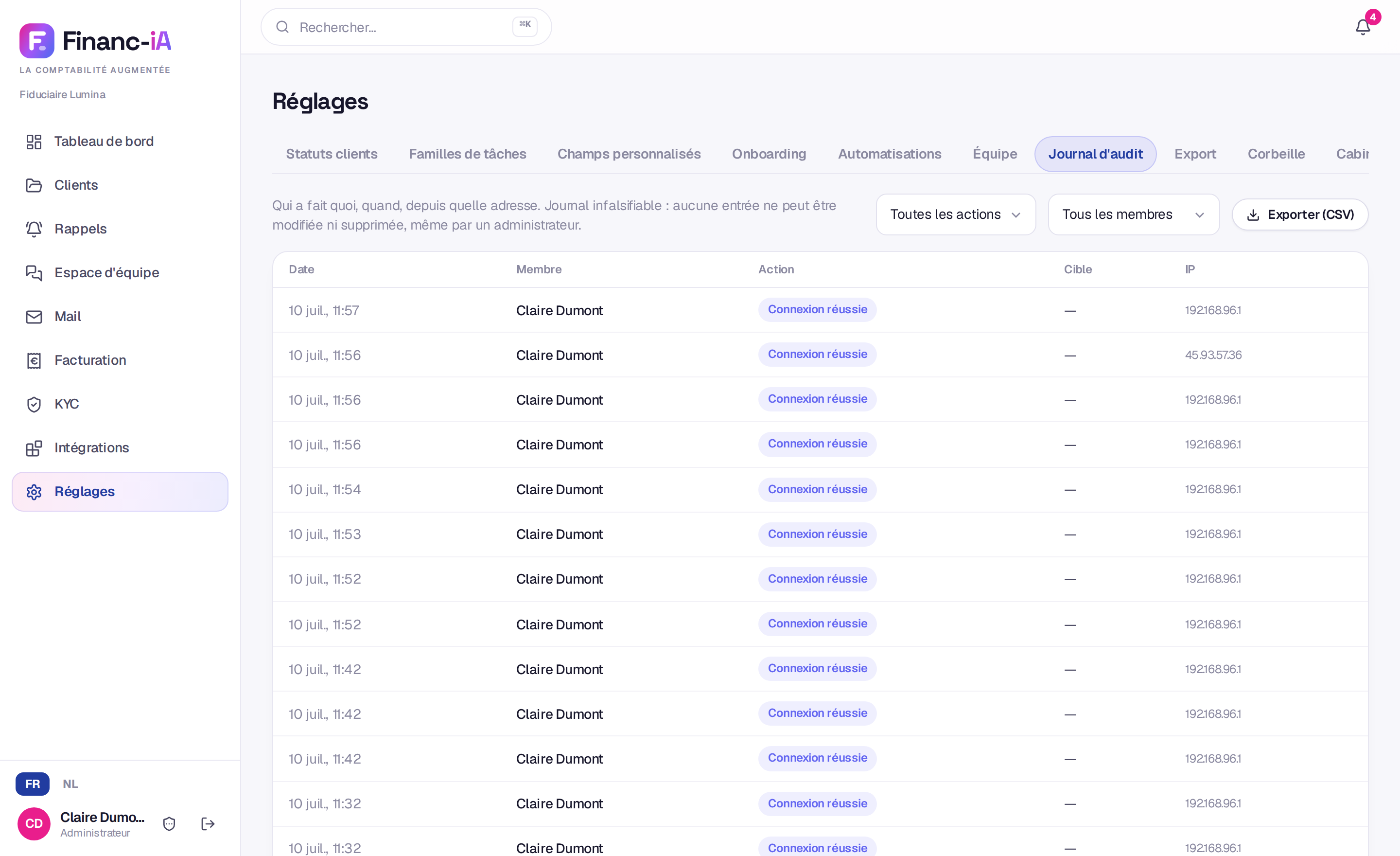Click the IP column header
The width and height of the screenshot is (1400, 856).
click(1190, 269)
